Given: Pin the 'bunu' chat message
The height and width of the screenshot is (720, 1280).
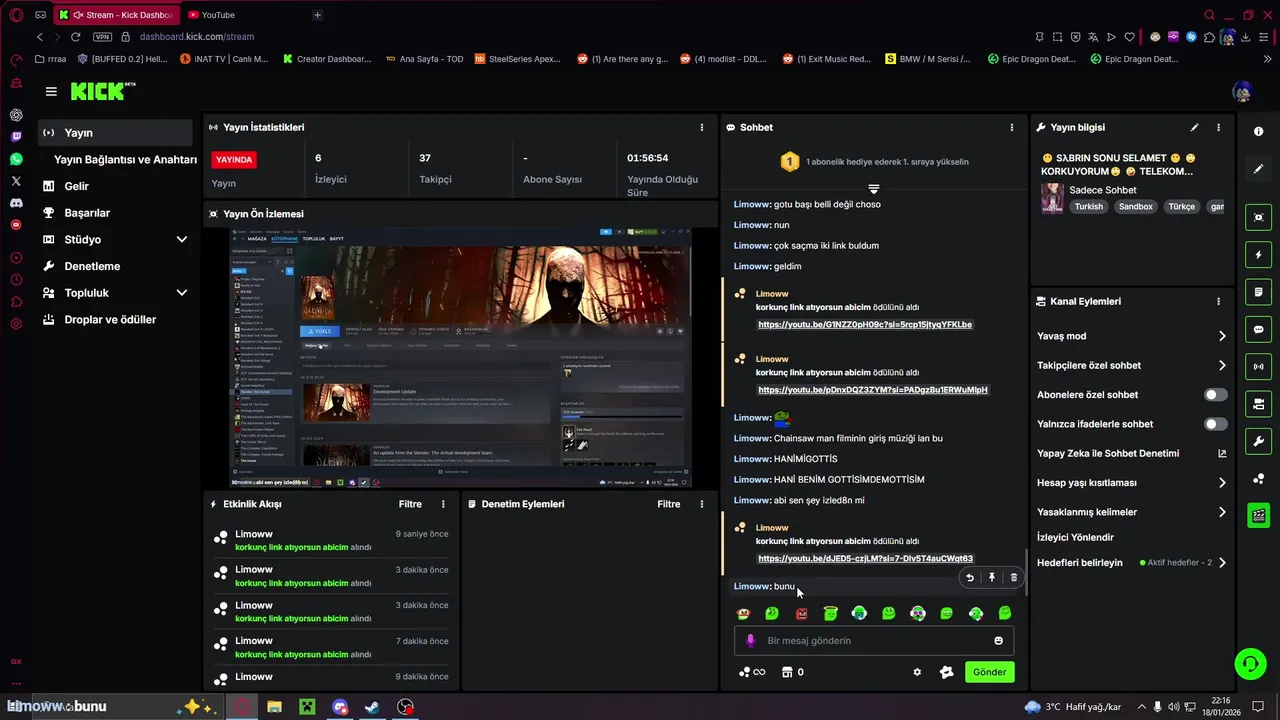Looking at the screenshot, I should tap(992, 577).
